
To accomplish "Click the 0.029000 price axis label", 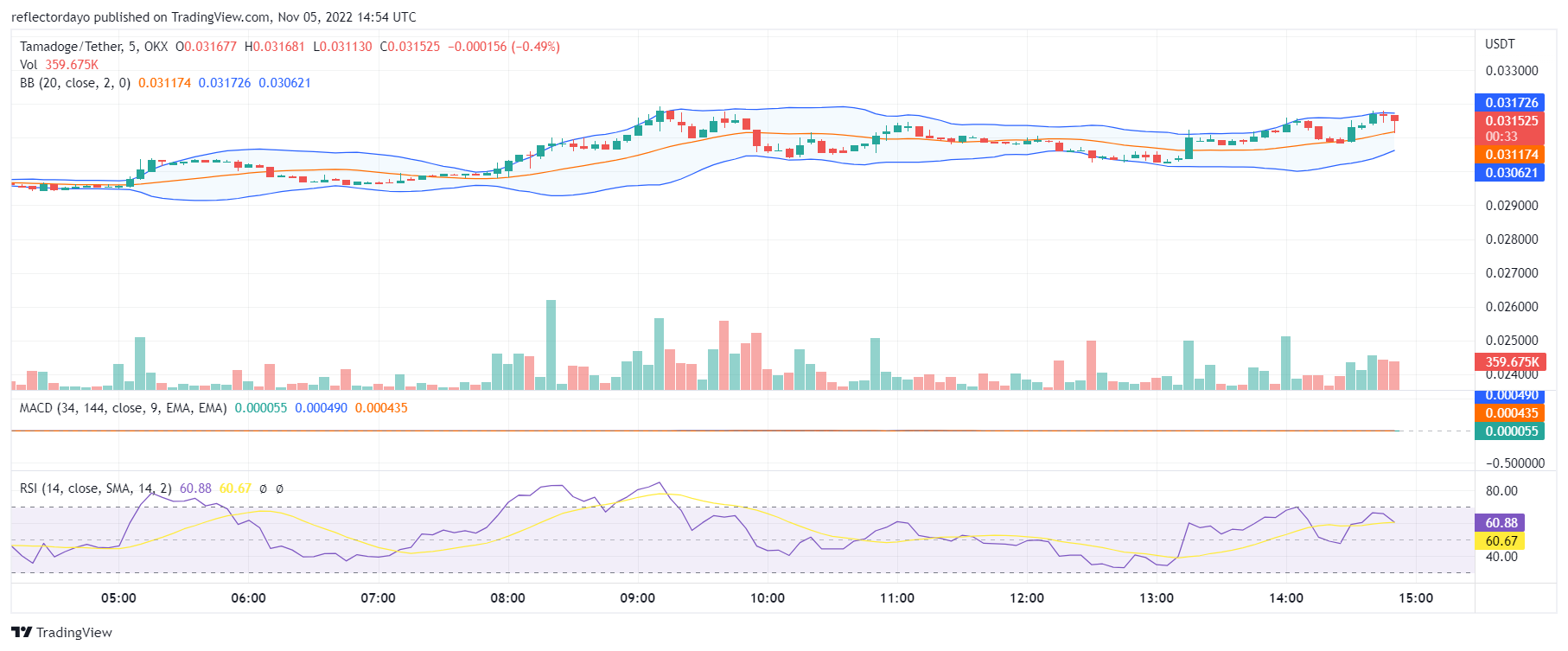I will 1512,206.
